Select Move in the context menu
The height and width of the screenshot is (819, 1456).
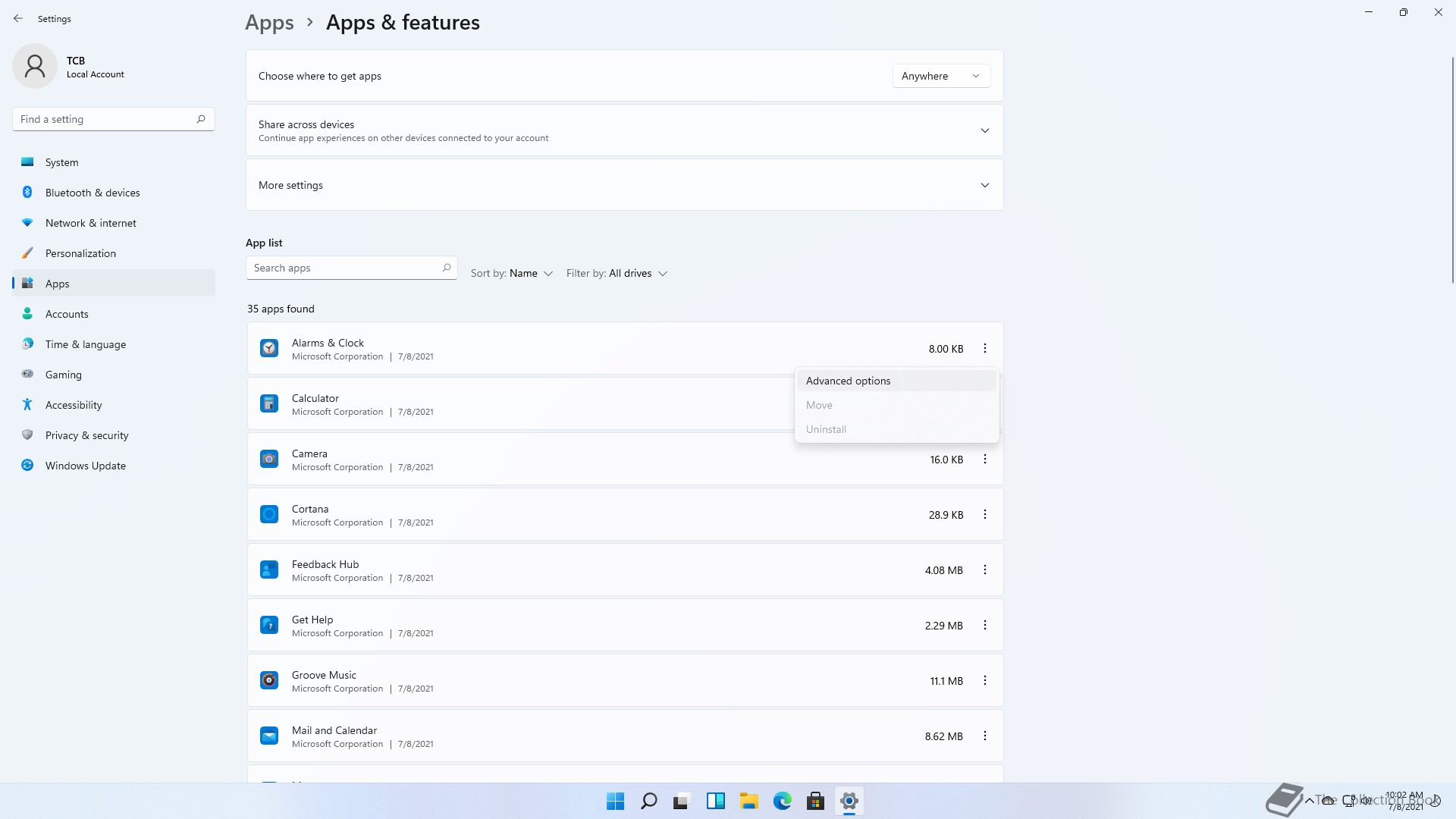(896, 405)
